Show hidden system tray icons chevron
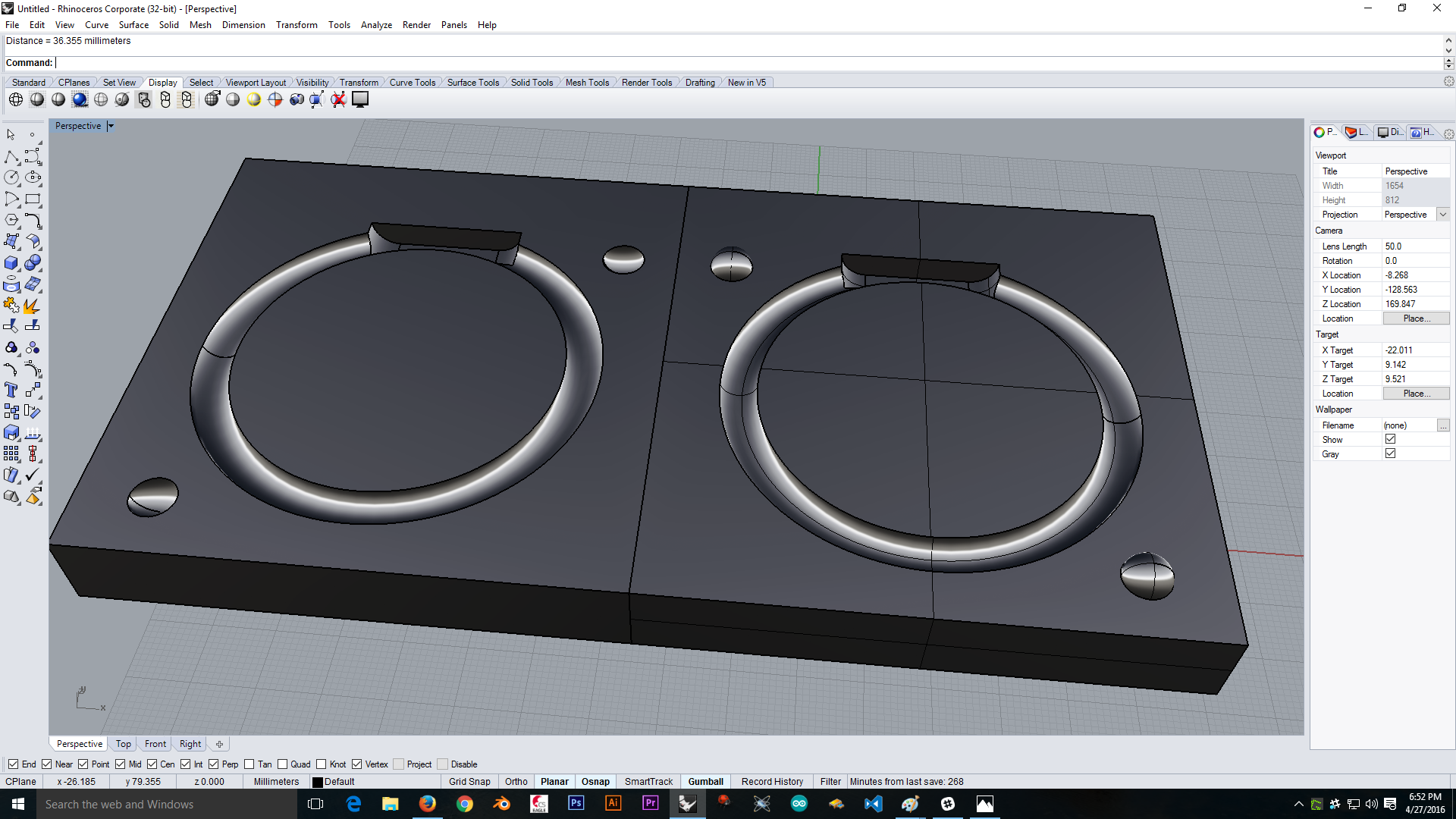Viewport: 1456px width, 819px height. [x=1299, y=804]
